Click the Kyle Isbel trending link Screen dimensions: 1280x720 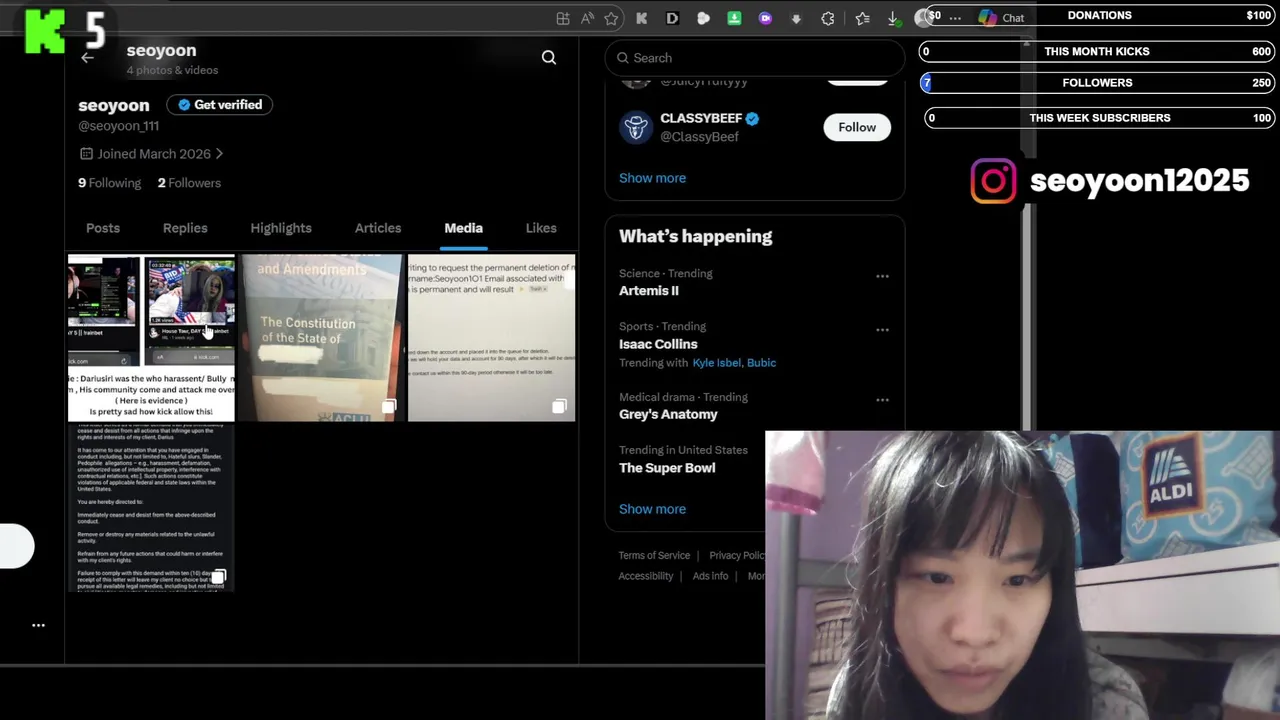click(x=716, y=363)
